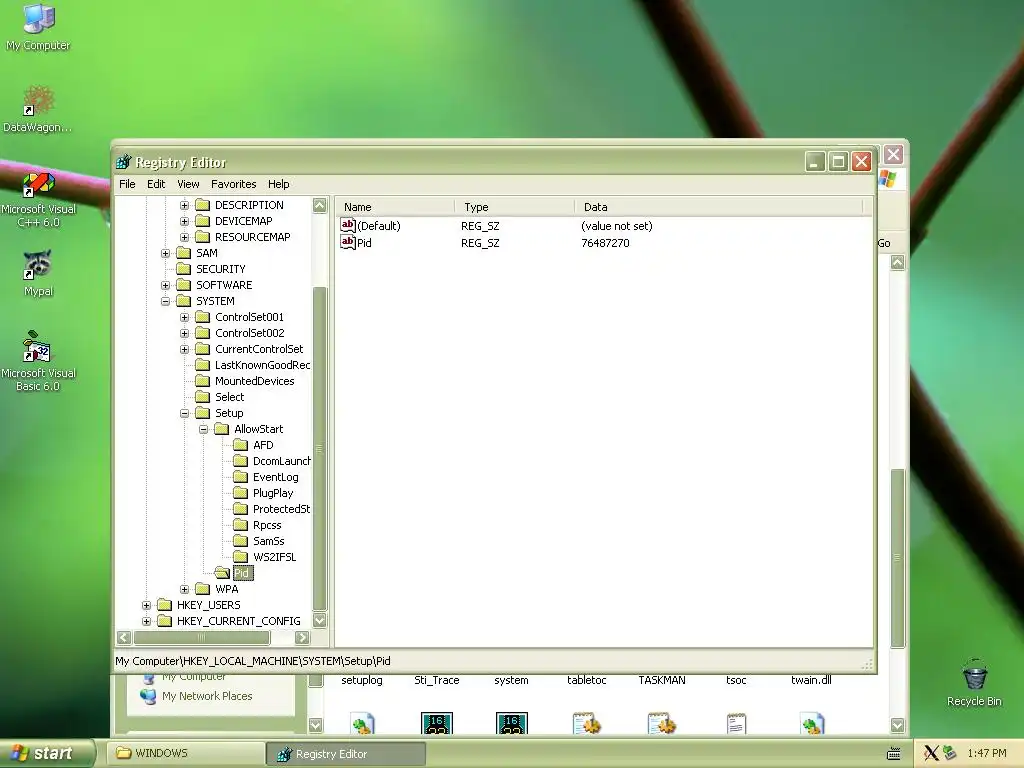This screenshot has height=768, width=1024.
Task: Launch the Mypal browser shortcut
Action: click(38, 265)
